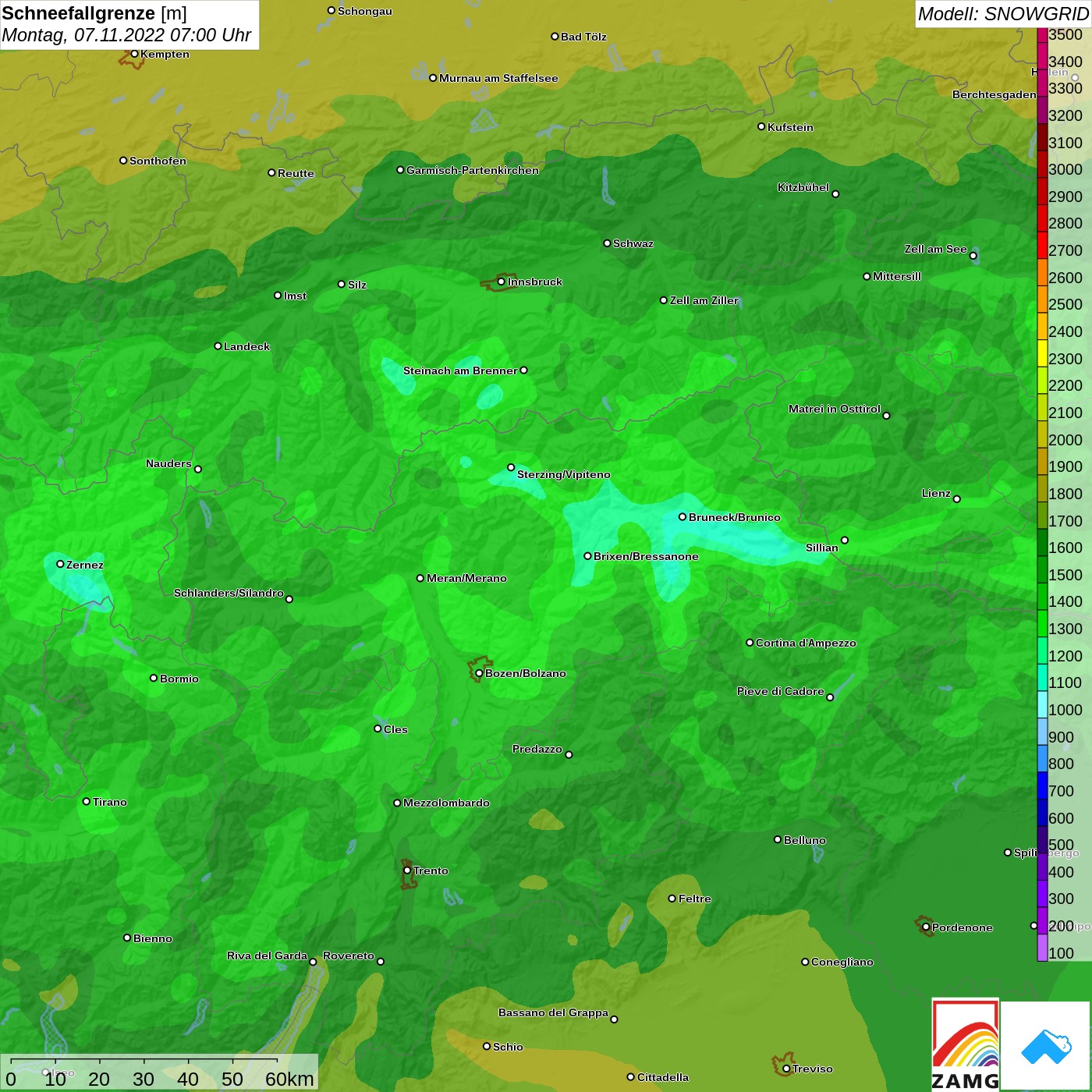Select the Pordenone marker dot

click(926, 927)
